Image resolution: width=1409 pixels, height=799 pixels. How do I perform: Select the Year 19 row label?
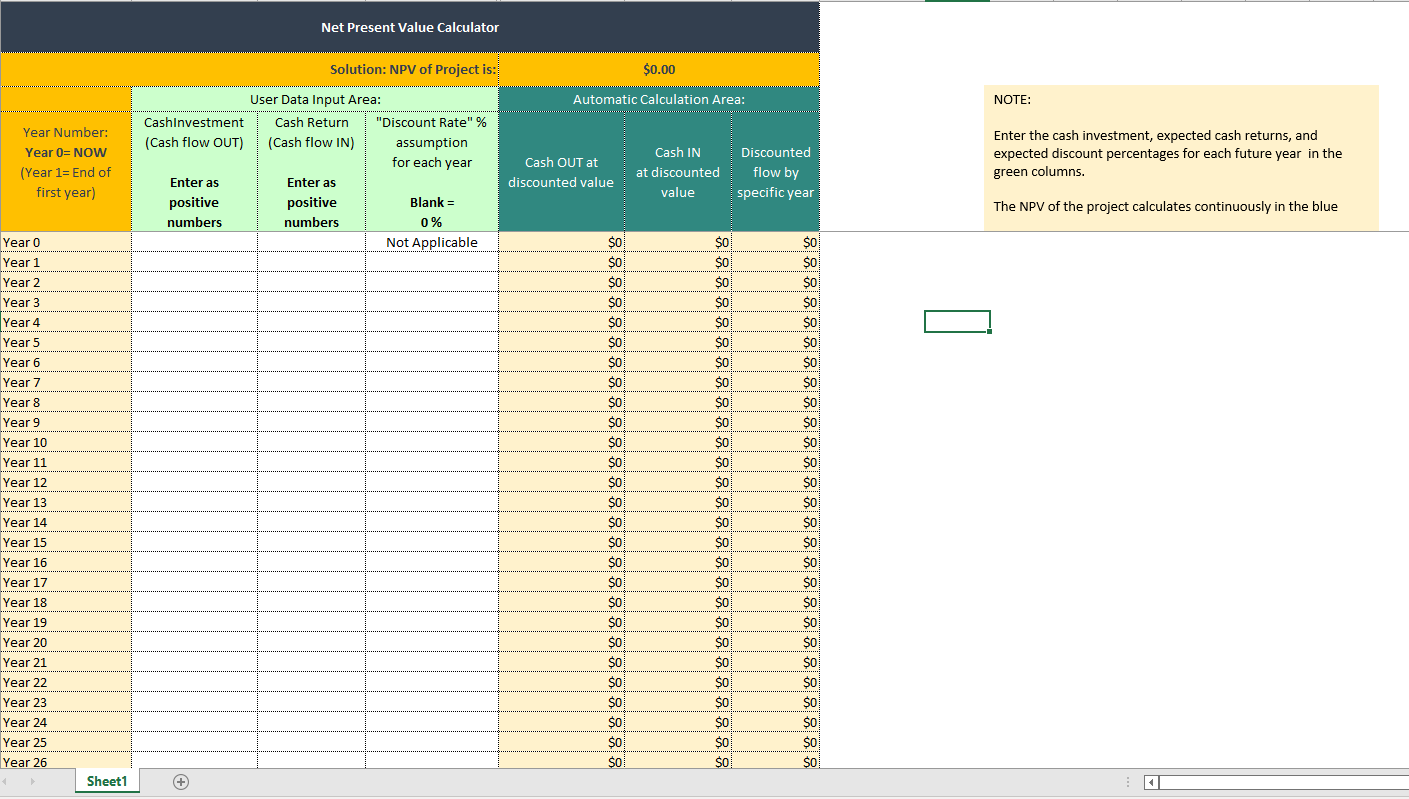click(x=66, y=622)
